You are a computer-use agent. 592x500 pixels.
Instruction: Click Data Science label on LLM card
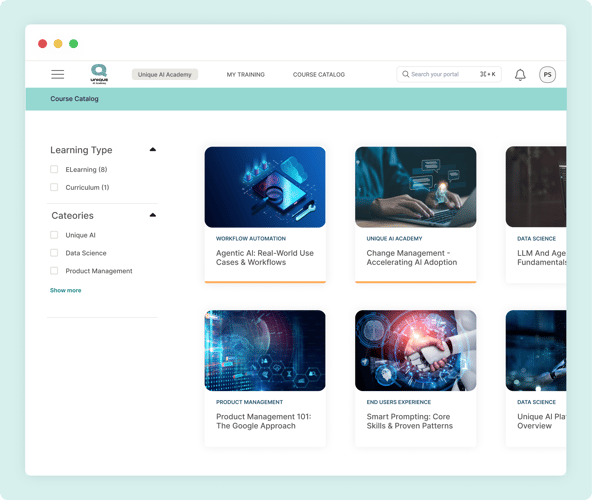pos(536,239)
